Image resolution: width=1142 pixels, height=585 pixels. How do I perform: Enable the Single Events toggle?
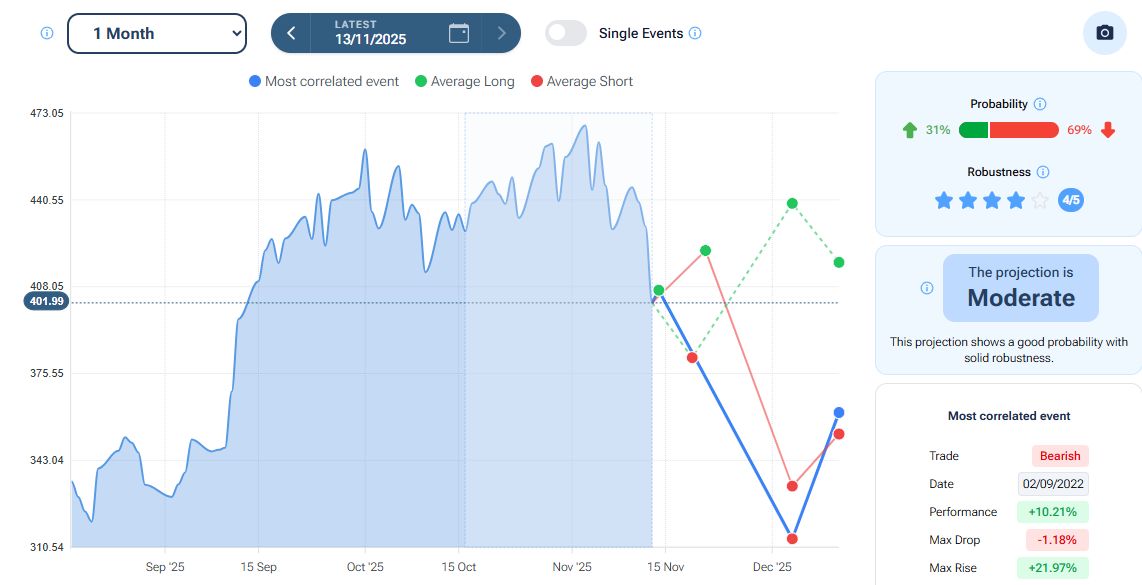tap(566, 33)
